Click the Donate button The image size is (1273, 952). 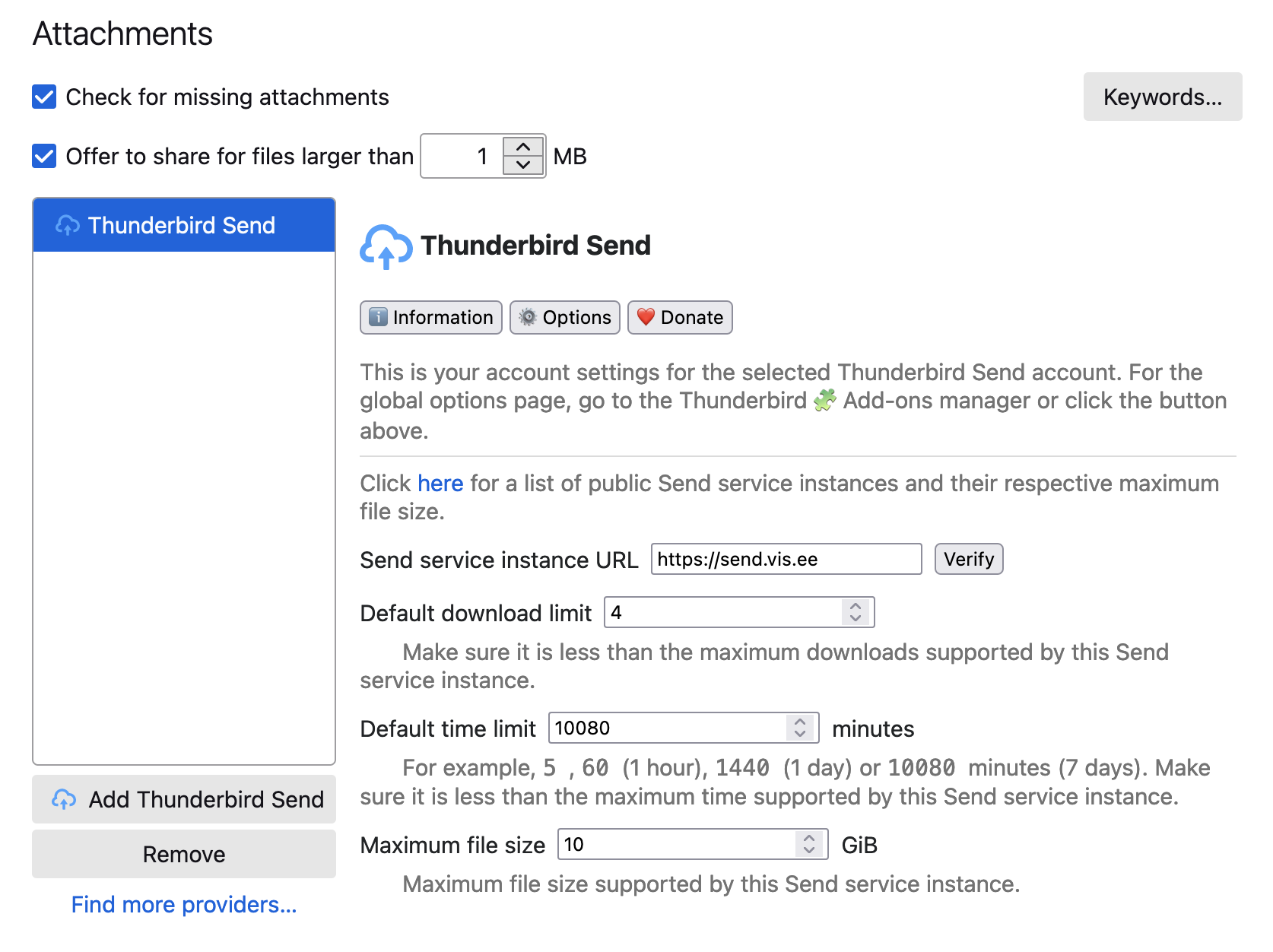point(680,317)
